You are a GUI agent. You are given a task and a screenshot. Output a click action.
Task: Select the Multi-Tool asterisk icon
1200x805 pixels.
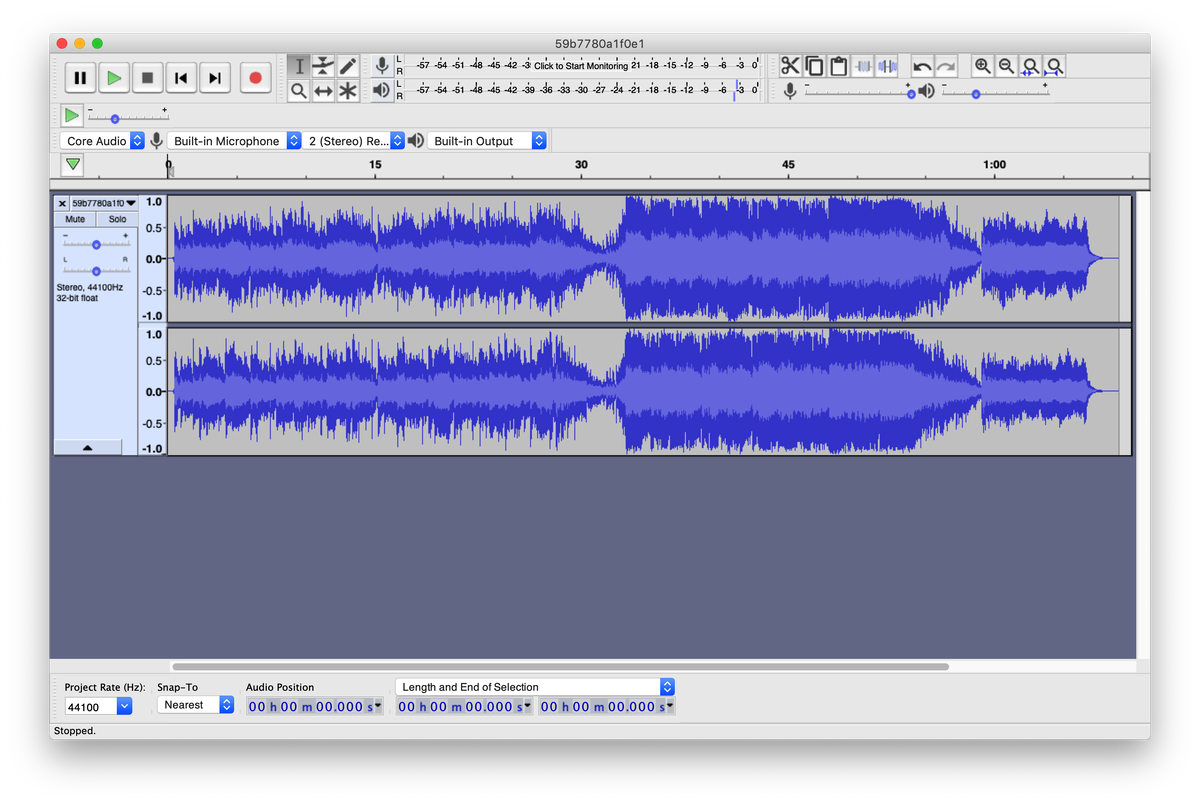tap(347, 91)
